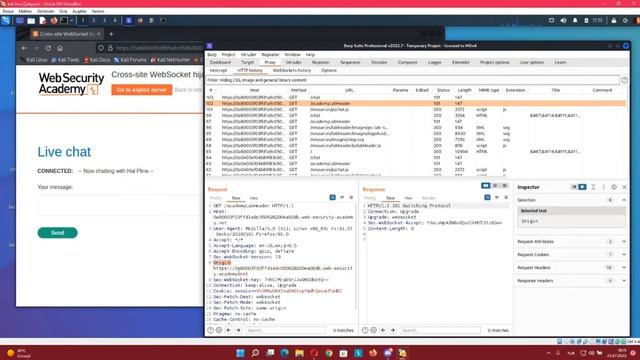Click Go to exploit server button

142,90
